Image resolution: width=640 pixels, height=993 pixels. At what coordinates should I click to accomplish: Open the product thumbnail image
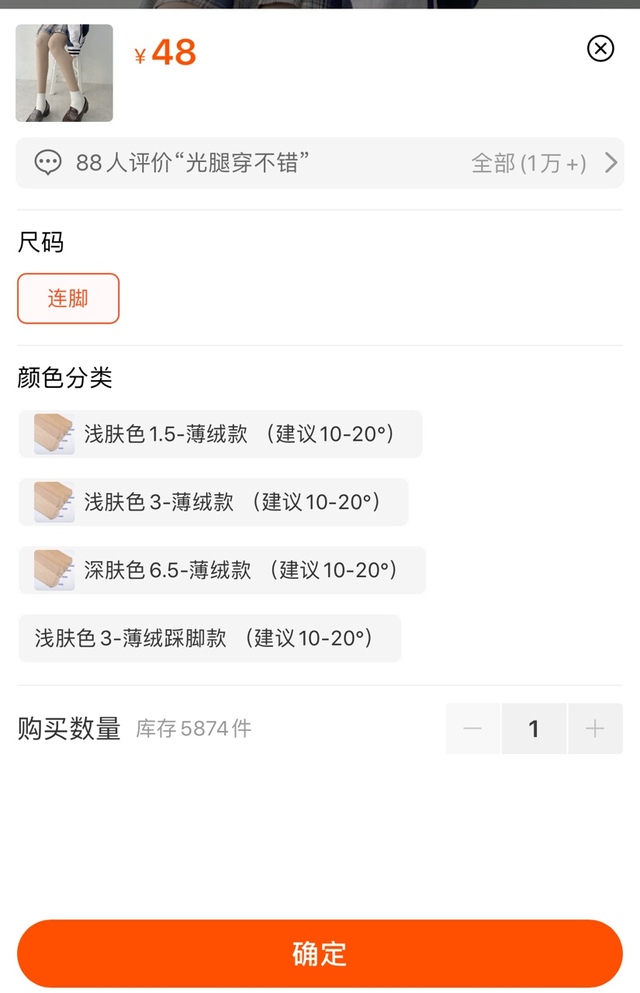click(64, 73)
